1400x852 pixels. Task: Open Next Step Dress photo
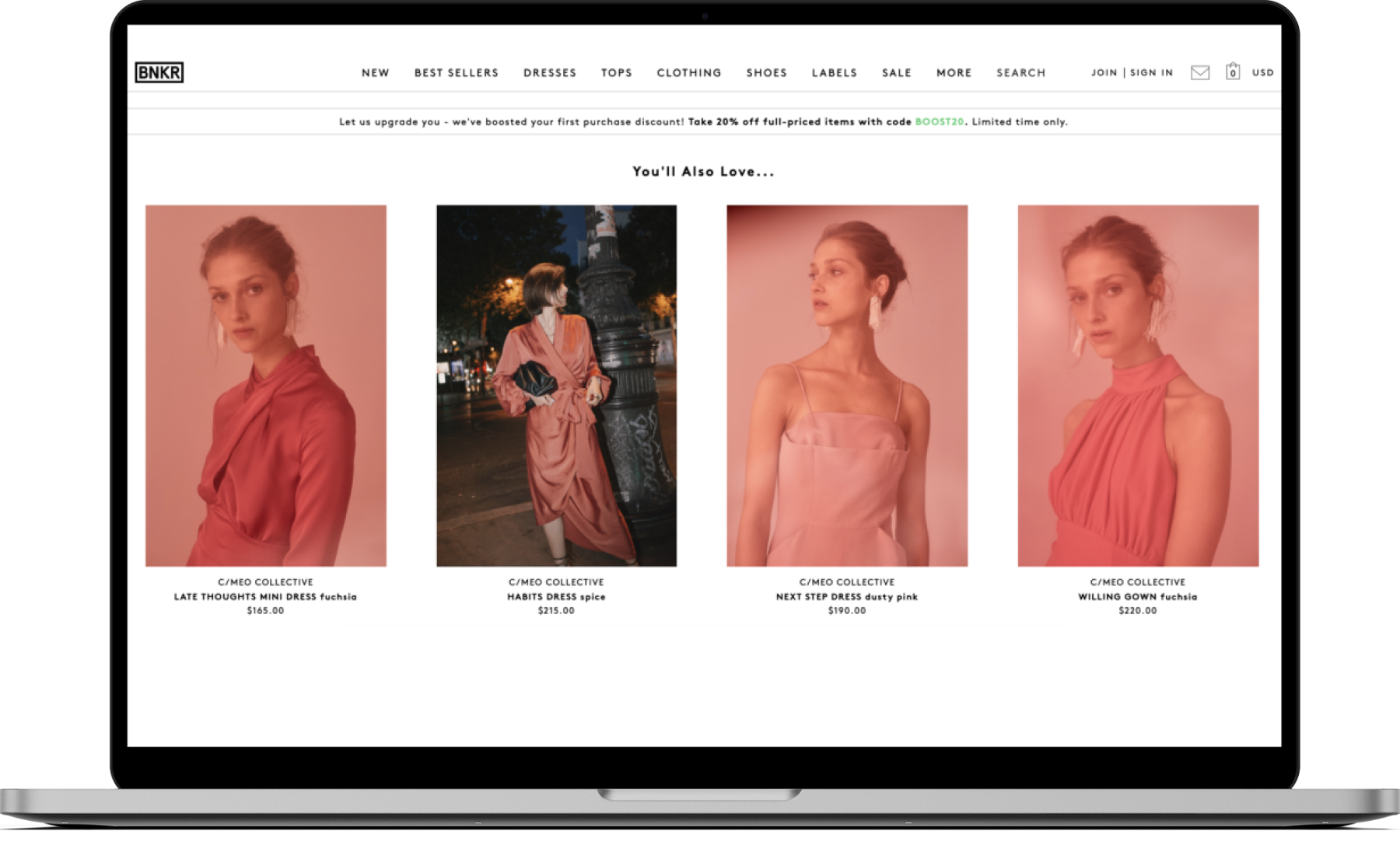847,386
